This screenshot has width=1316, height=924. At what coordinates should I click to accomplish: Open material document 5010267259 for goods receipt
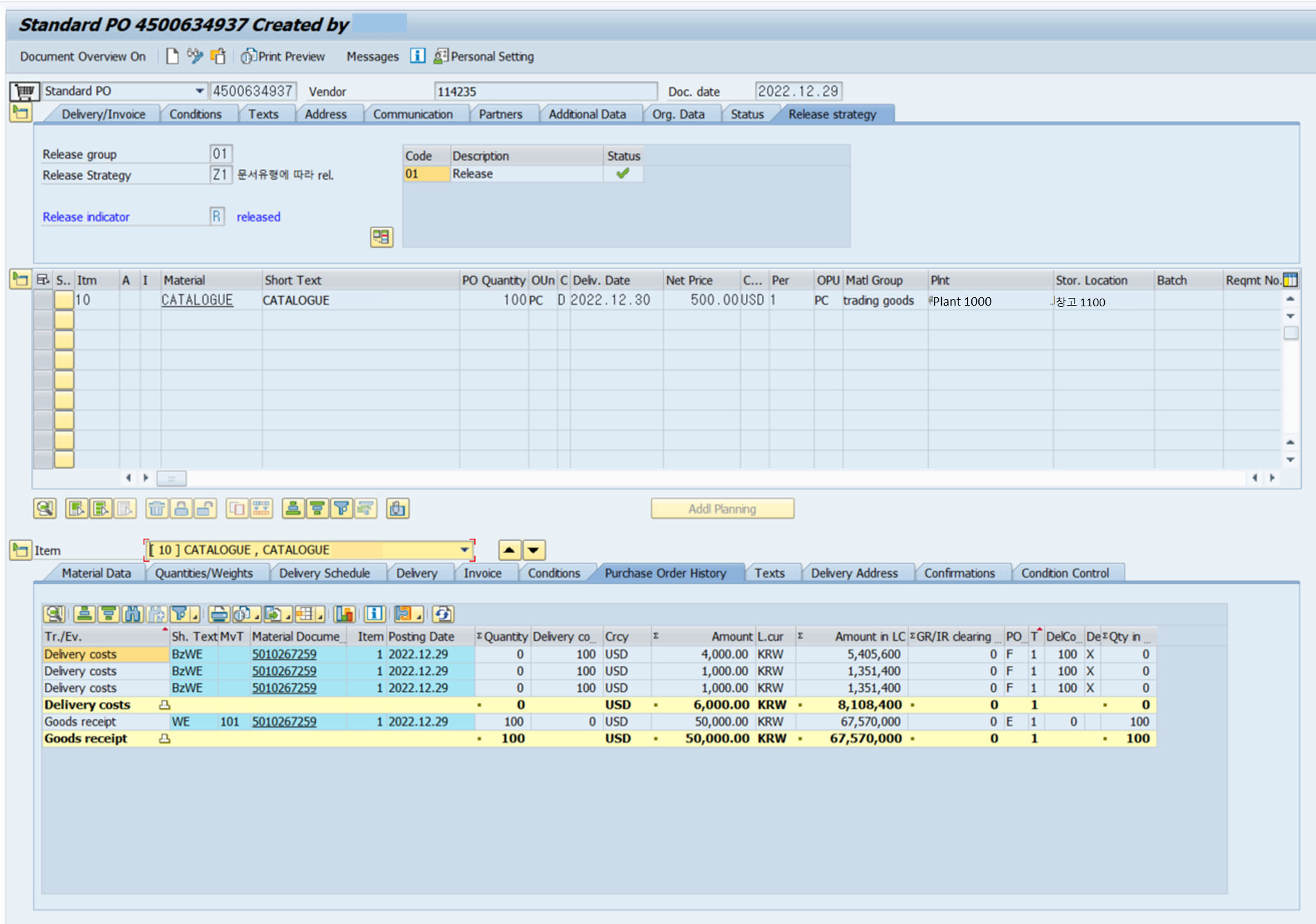pyautogui.click(x=284, y=722)
